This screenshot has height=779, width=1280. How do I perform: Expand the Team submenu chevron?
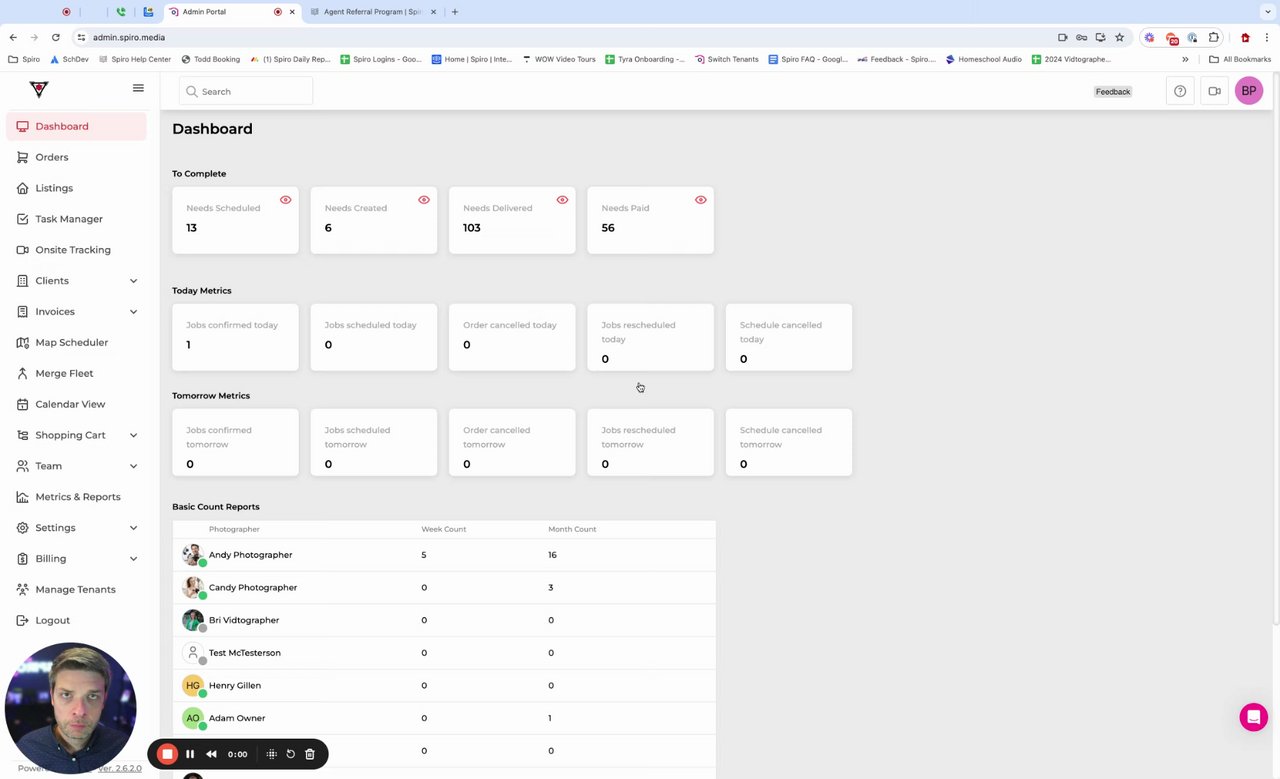pyautogui.click(x=133, y=466)
